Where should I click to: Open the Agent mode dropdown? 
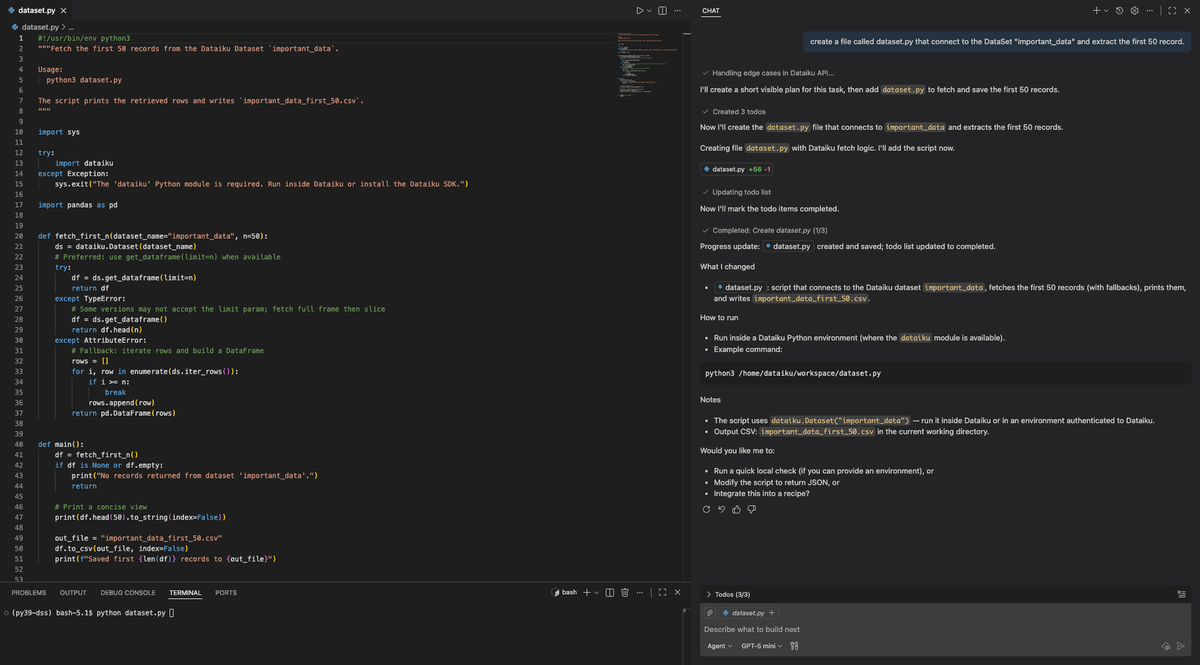pos(718,646)
